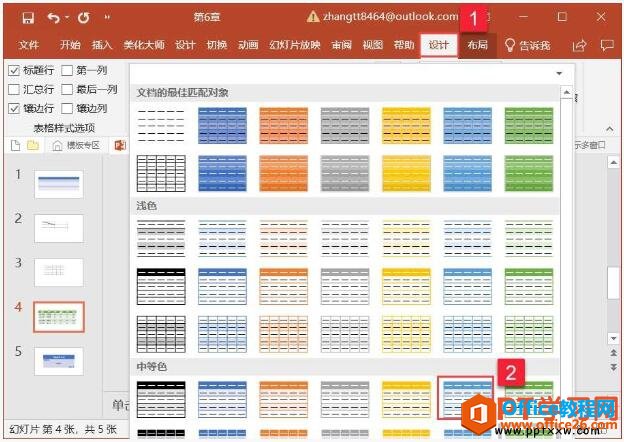Screen dimensions: 624x442
Task: Select the plain dashed no-style table style
Action: (161, 125)
